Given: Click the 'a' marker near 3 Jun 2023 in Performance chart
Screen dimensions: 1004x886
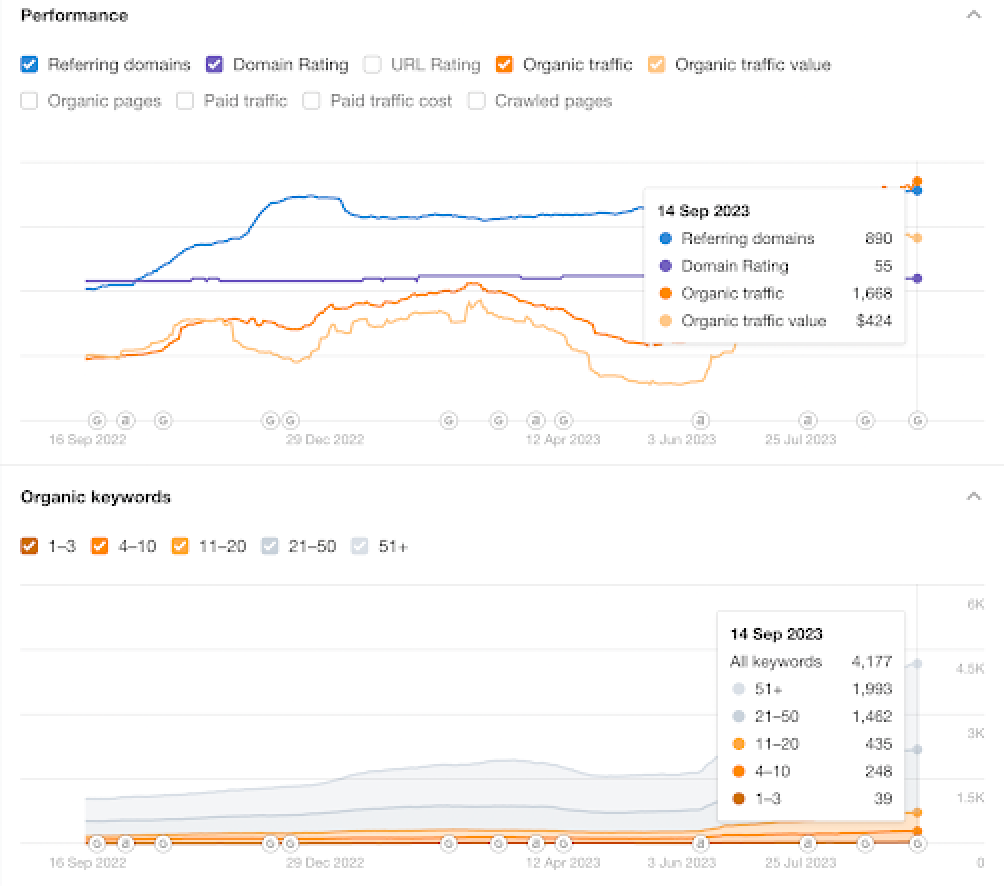Looking at the screenshot, I should pos(701,421).
